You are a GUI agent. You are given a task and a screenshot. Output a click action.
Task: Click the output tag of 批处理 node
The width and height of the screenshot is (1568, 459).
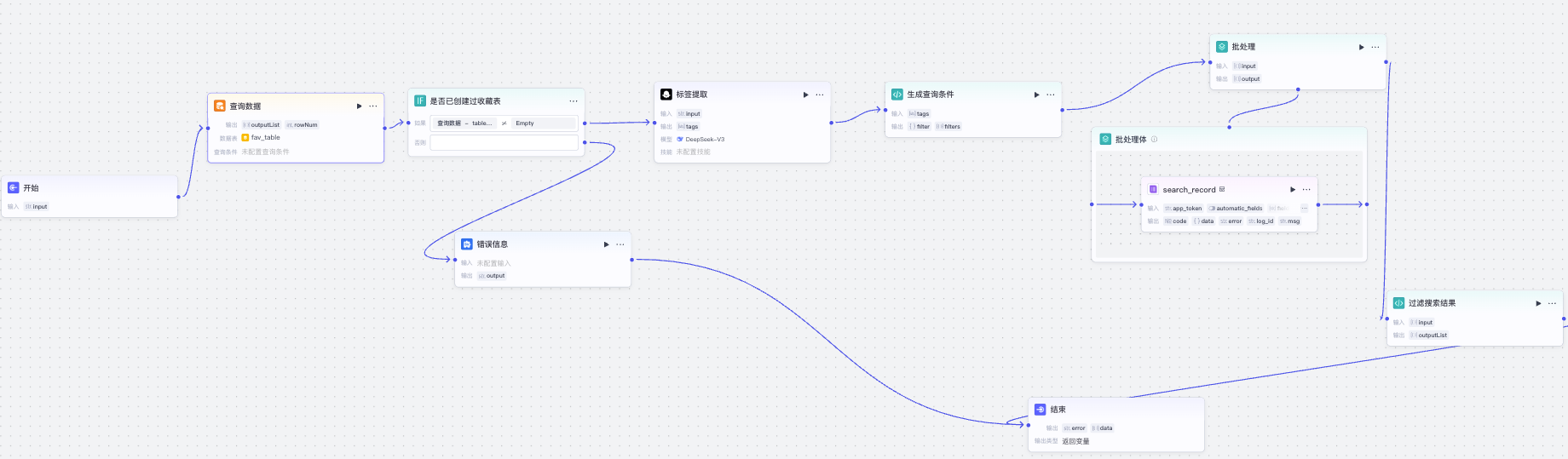pyautogui.click(x=1247, y=78)
